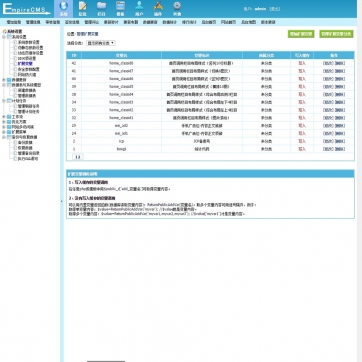Click the 管理扩展变量 breadcrumb link
362x362 pixels.
pyautogui.click(x=87, y=34)
